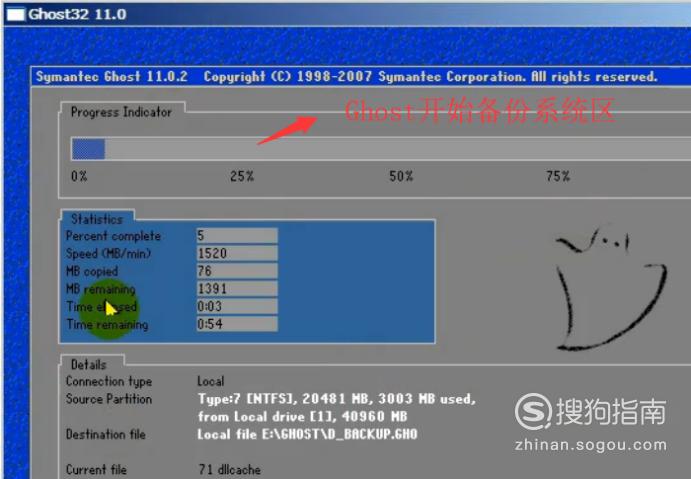Select the E:\GHOST\D_BACKUP.GHO file path
Viewport: 691px width, 479px height.
[x=339, y=434]
